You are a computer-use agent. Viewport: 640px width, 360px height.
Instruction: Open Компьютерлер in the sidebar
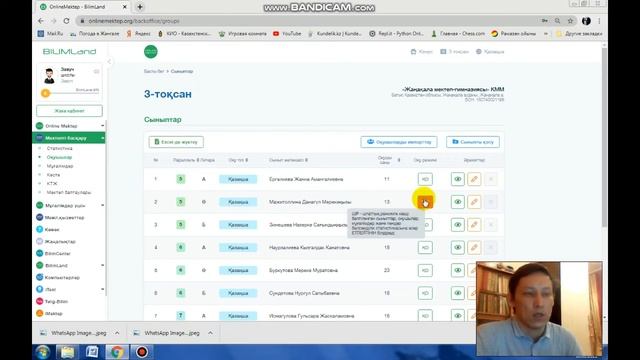click(62, 278)
